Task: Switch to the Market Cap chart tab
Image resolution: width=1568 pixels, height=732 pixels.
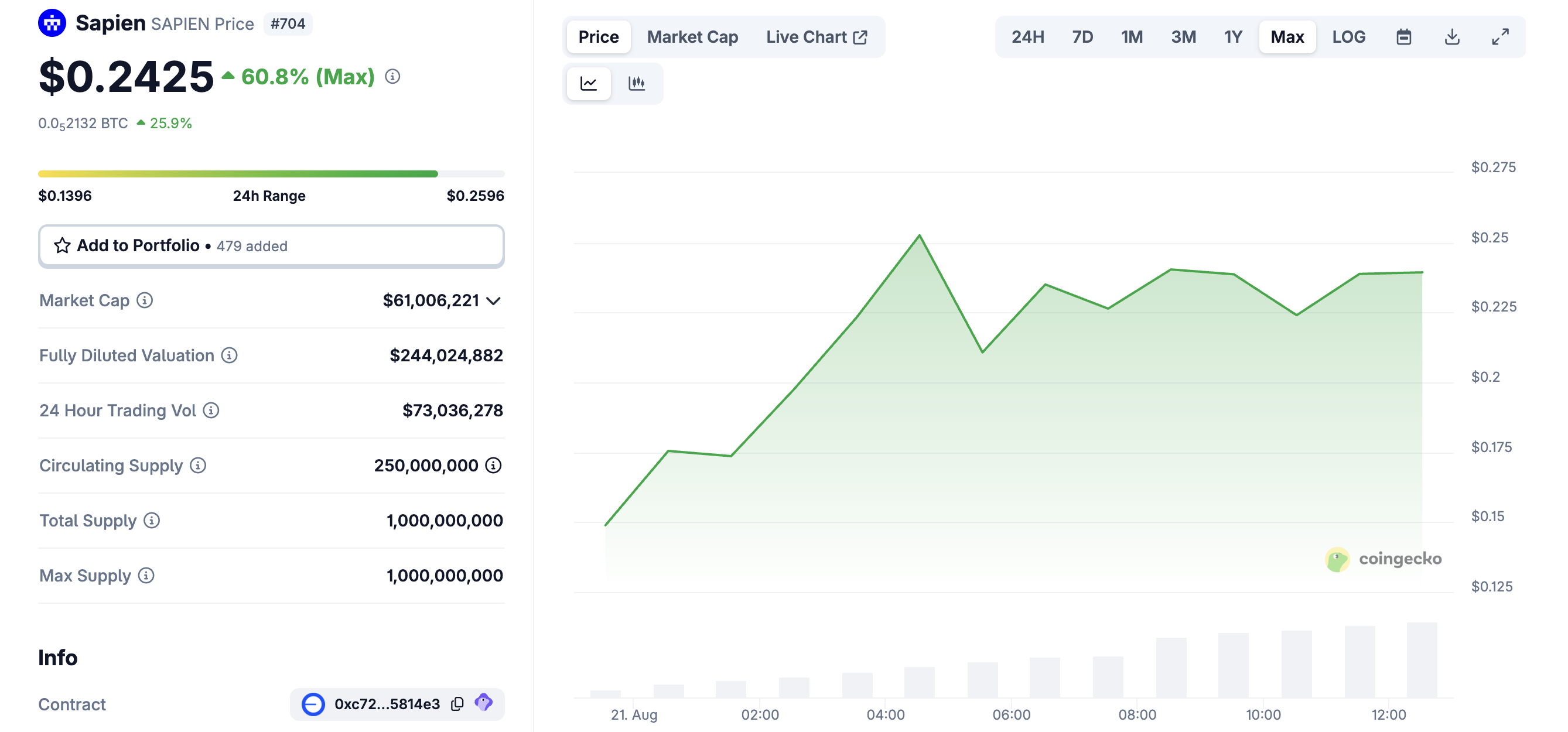Action: (x=692, y=36)
